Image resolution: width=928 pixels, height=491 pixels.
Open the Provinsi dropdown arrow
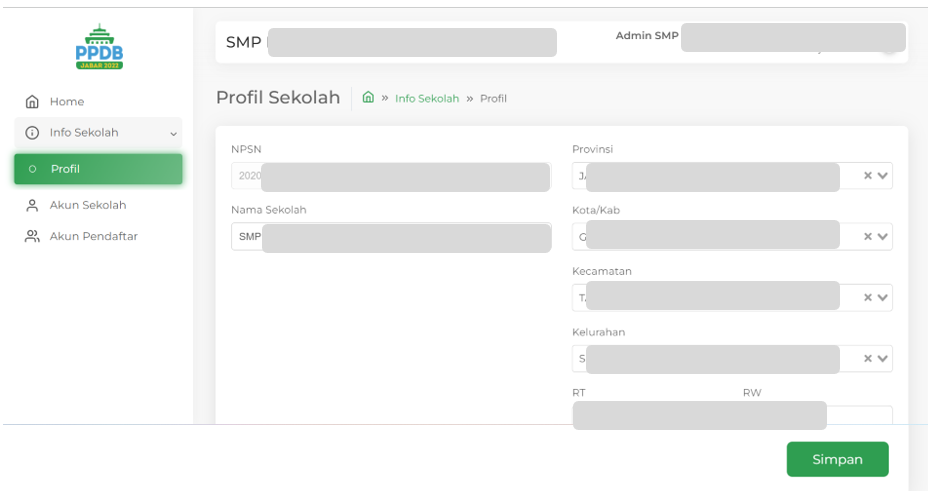click(883, 176)
